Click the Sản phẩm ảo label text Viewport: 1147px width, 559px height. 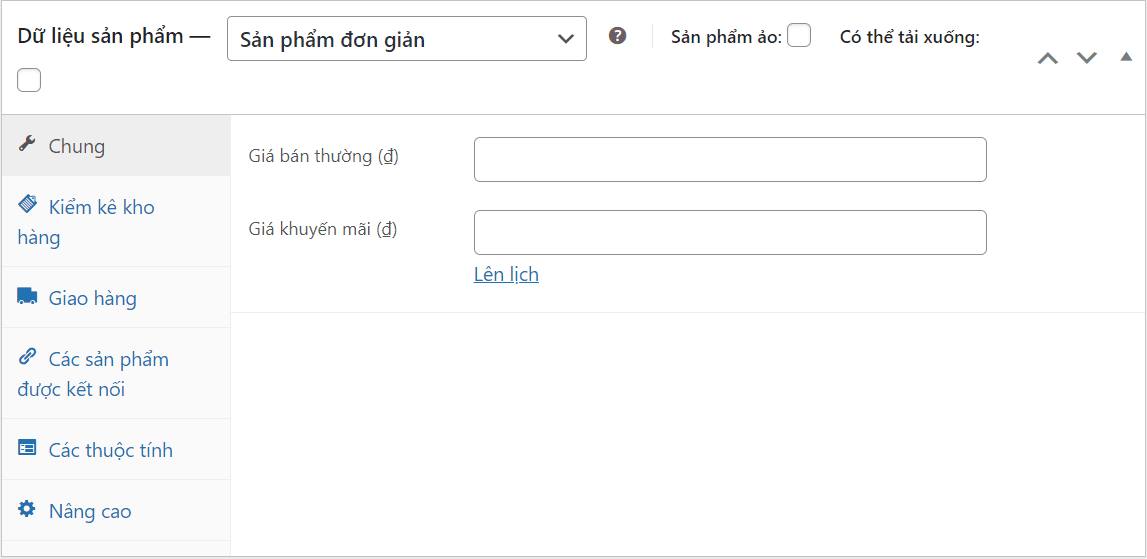tap(726, 38)
